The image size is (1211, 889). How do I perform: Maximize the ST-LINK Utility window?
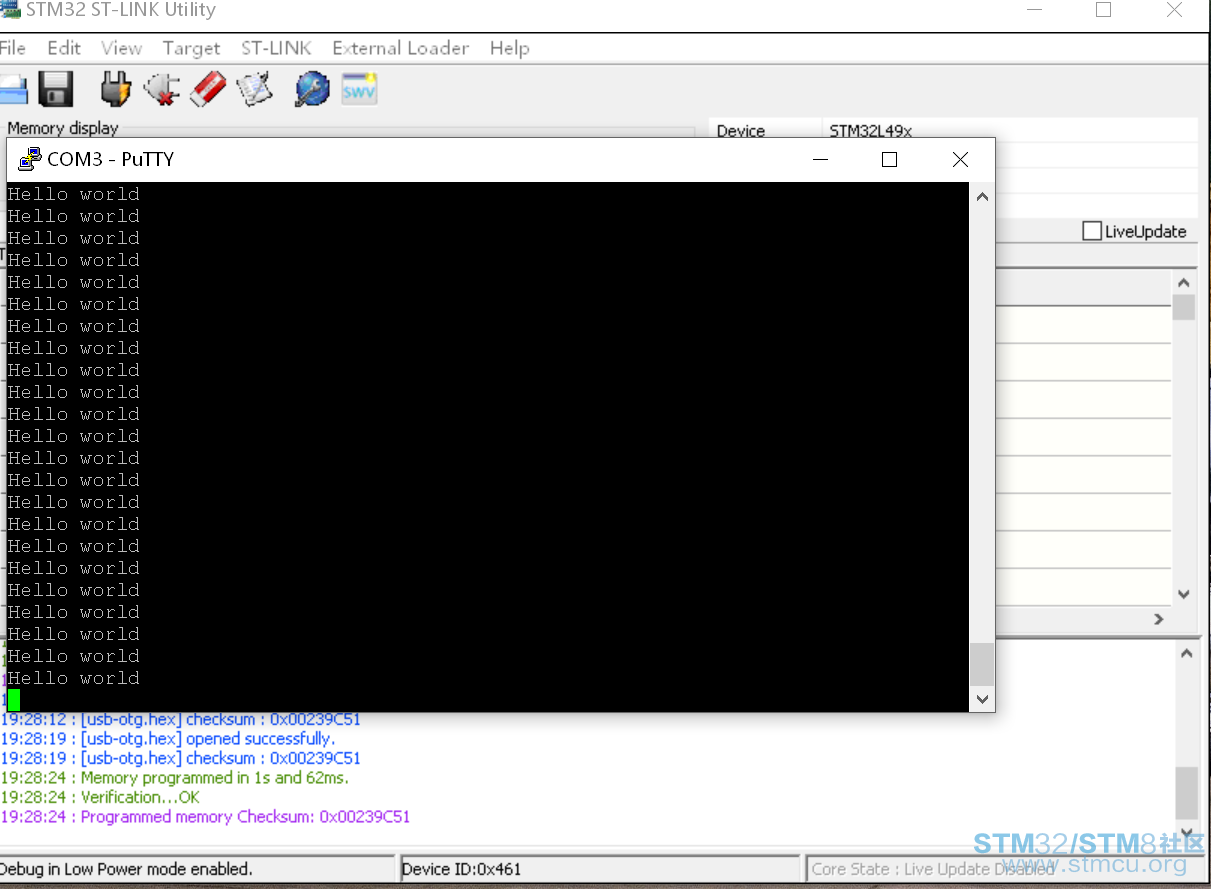click(1103, 10)
